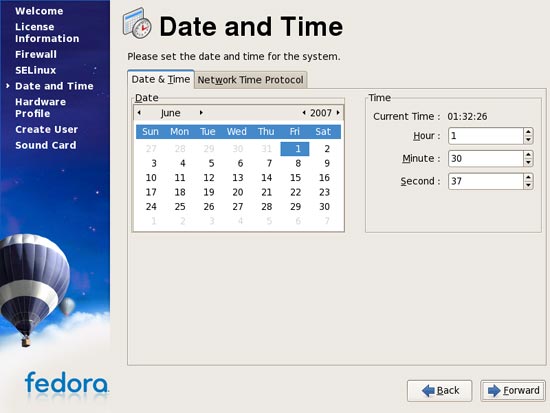Go to next month after June

tap(201, 113)
